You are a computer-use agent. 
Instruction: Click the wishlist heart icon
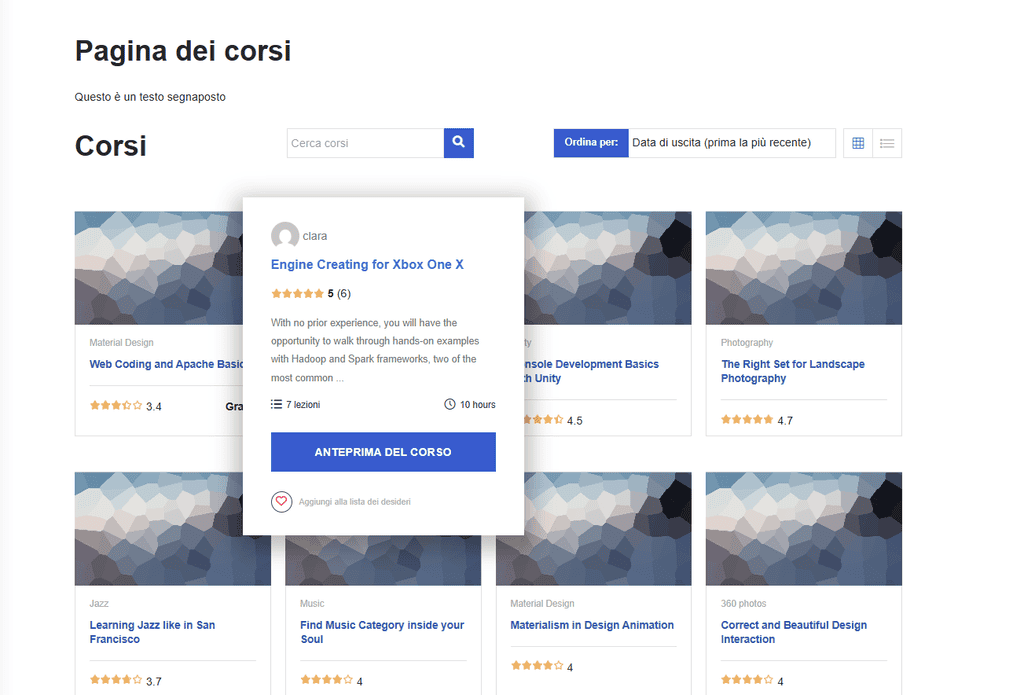tap(281, 502)
